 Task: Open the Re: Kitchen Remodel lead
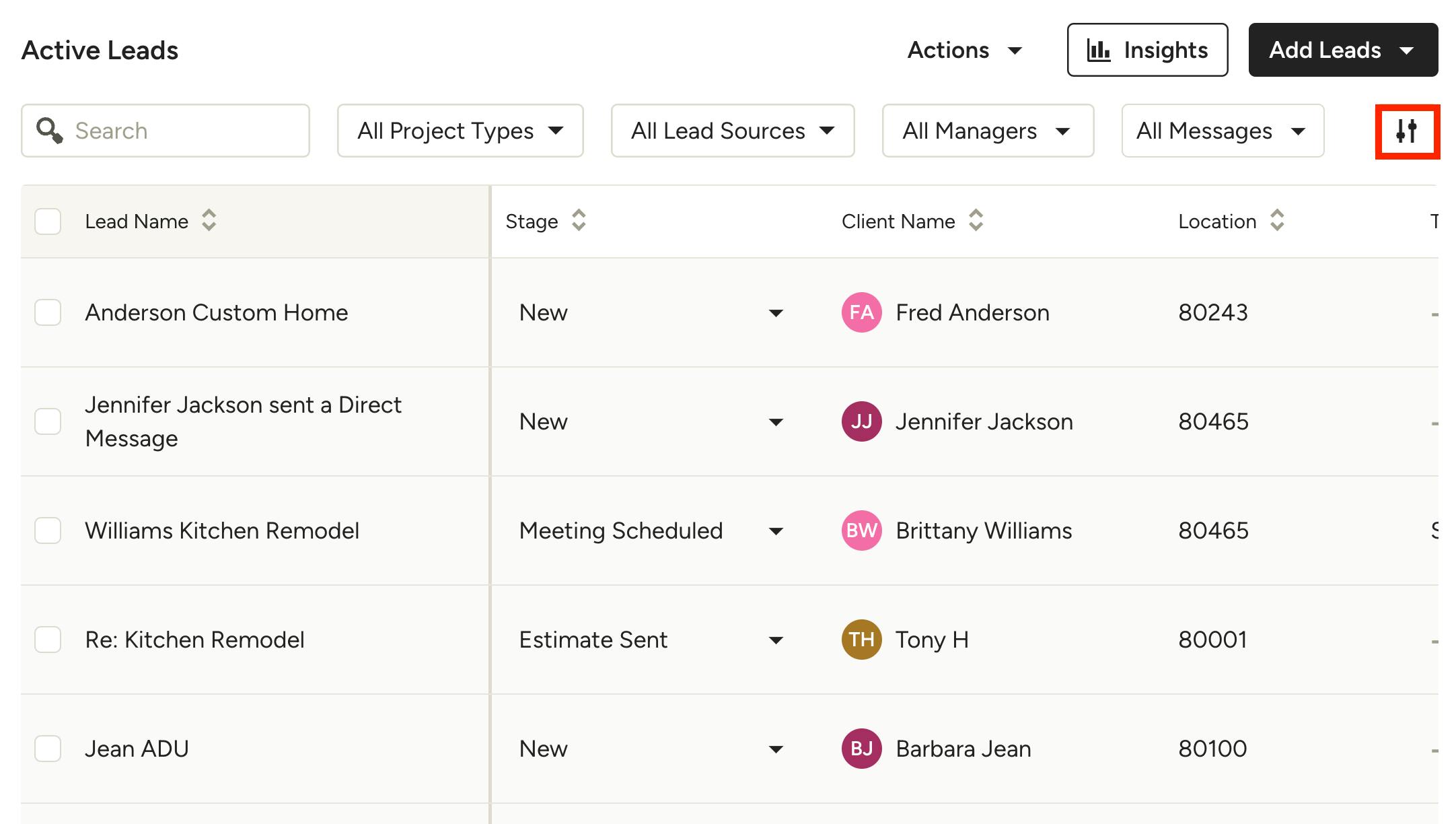coord(194,640)
